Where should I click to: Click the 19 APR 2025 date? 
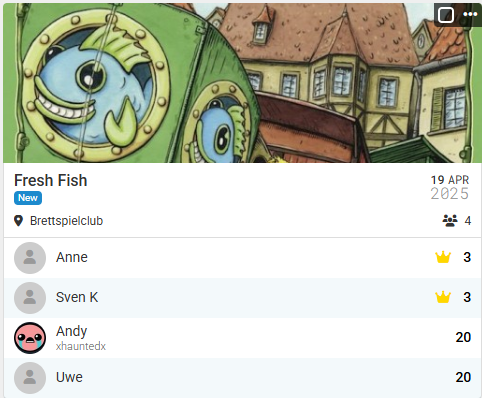click(x=450, y=188)
